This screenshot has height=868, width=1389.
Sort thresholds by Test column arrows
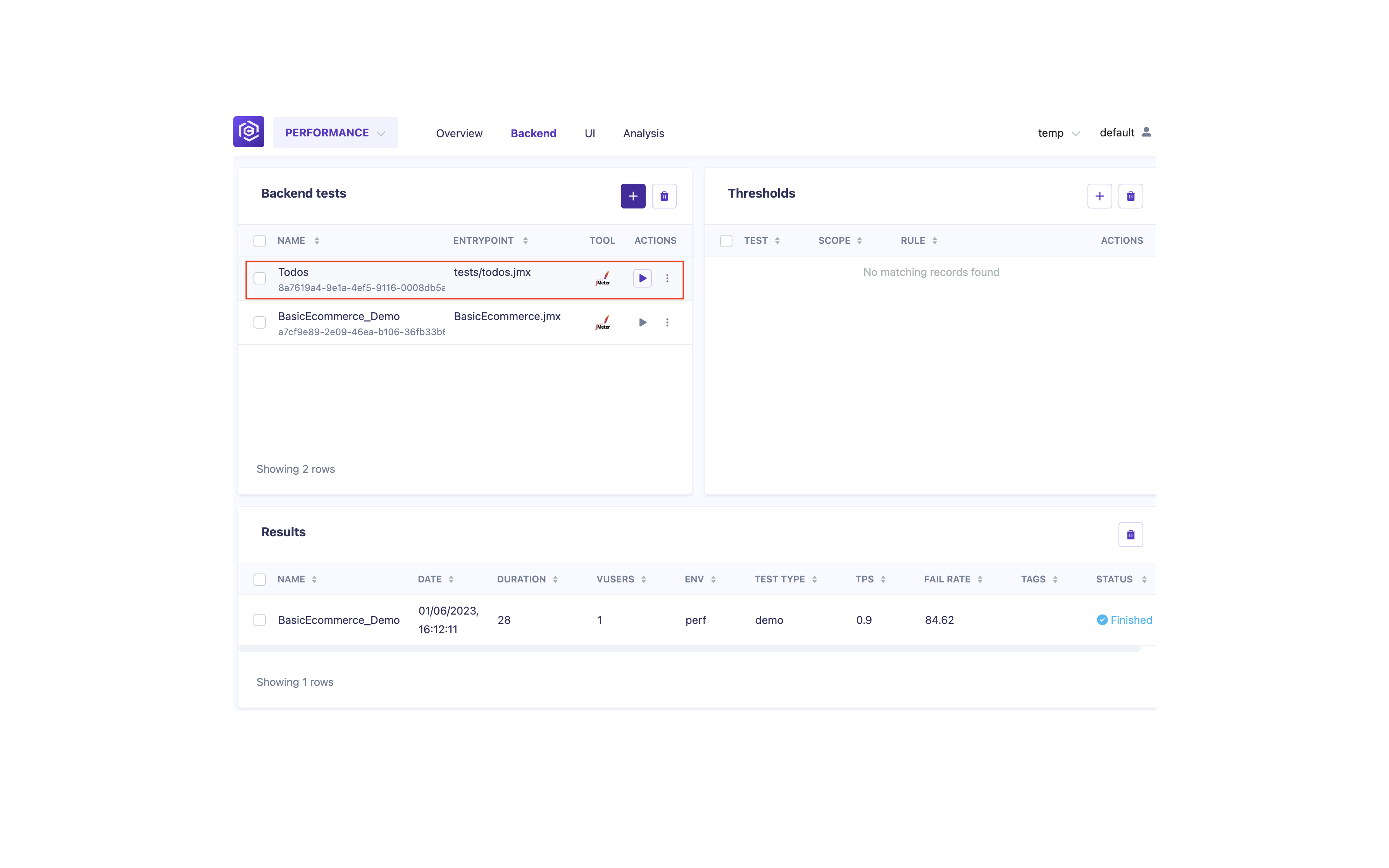(777, 241)
